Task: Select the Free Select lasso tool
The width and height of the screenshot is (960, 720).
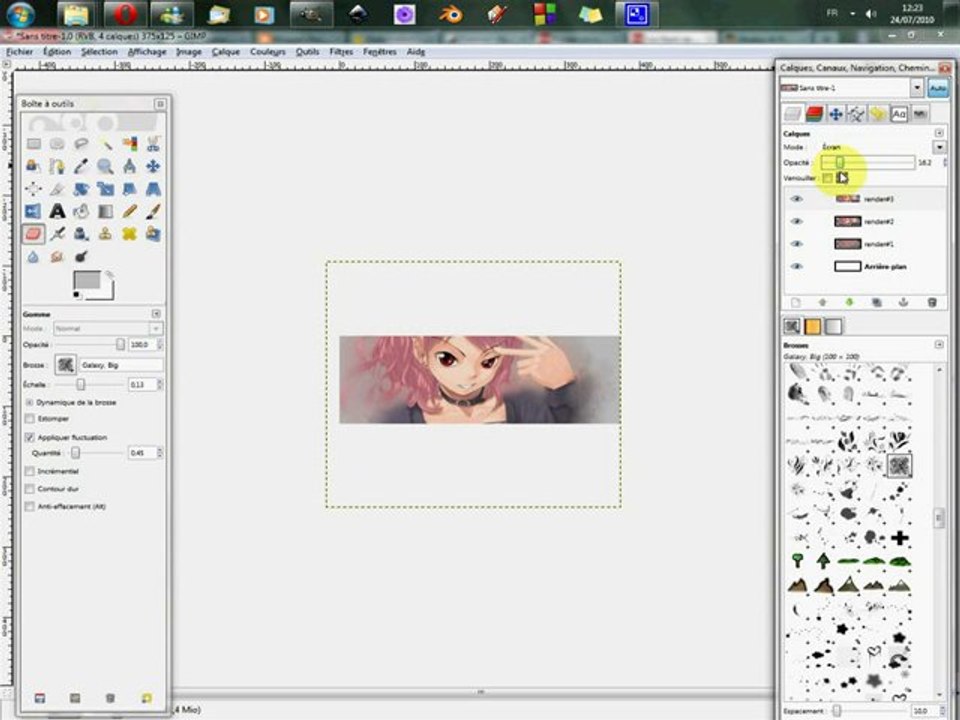Action: [81, 144]
